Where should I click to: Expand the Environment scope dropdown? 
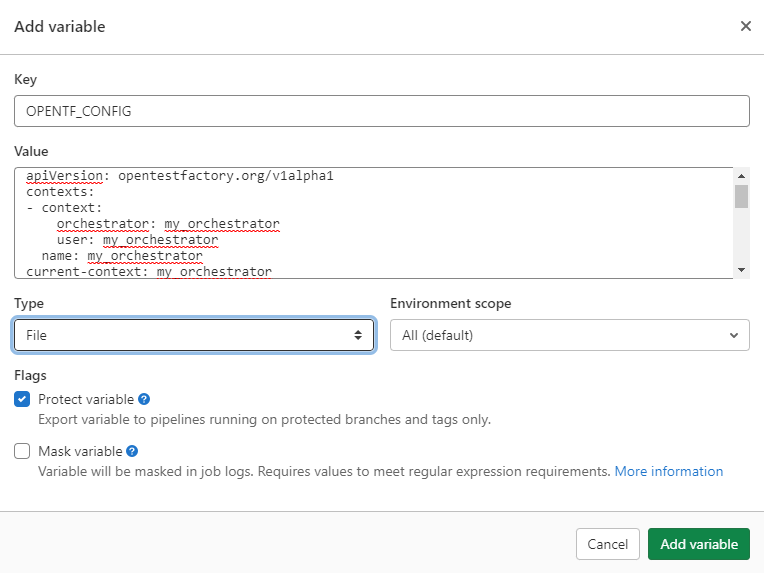point(570,335)
